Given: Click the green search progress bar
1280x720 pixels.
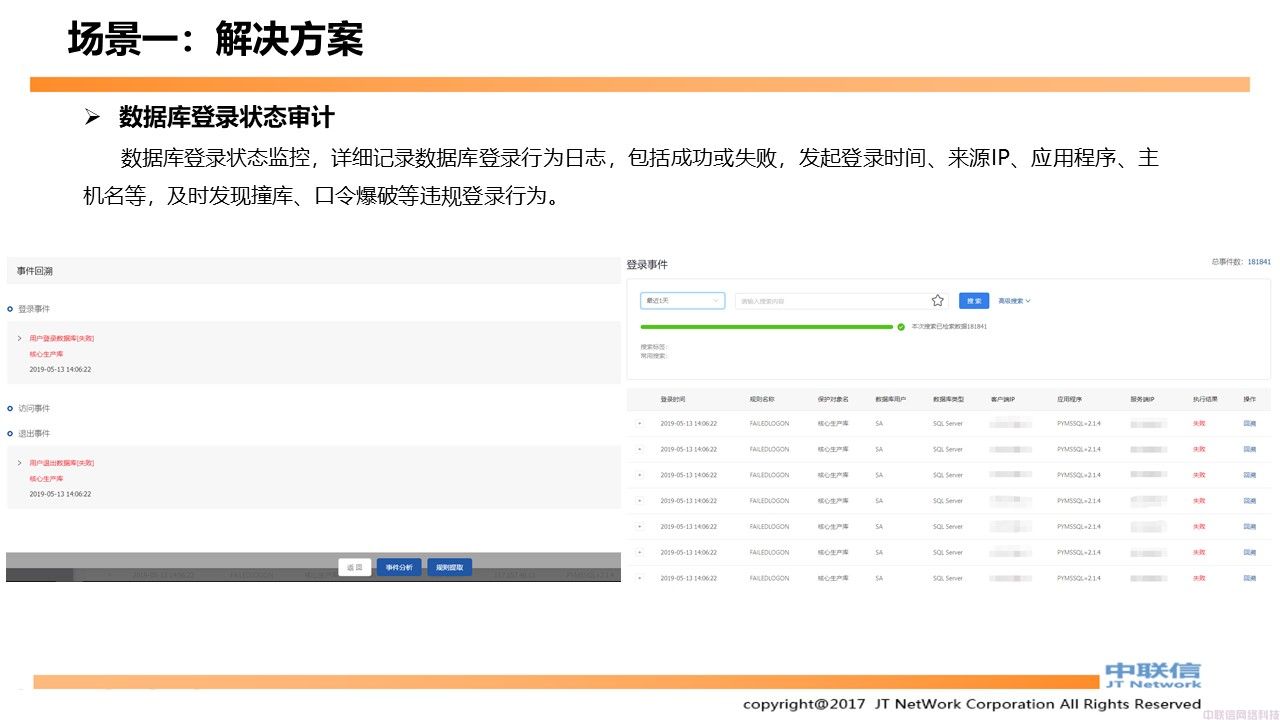Looking at the screenshot, I should point(766,326).
